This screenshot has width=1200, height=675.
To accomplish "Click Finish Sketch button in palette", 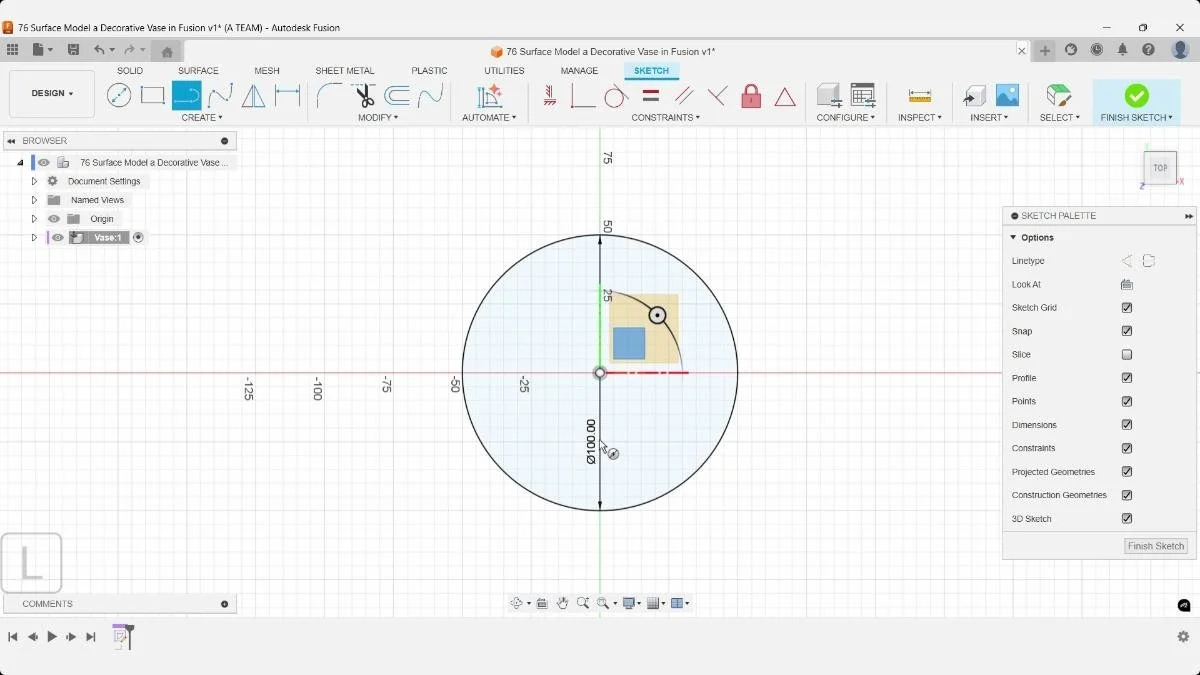I will [x=1156, y=546].
